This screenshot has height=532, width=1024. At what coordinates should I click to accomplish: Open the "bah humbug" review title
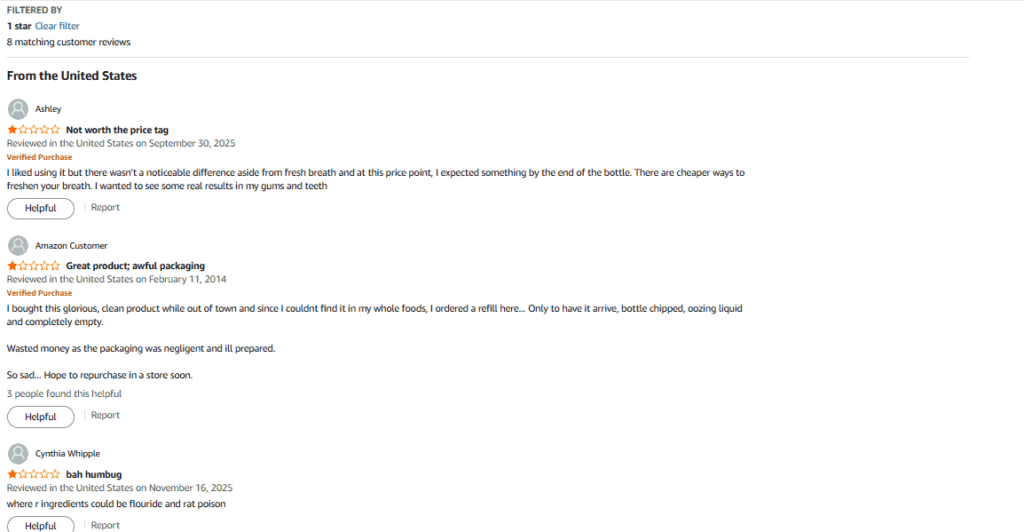94,474
